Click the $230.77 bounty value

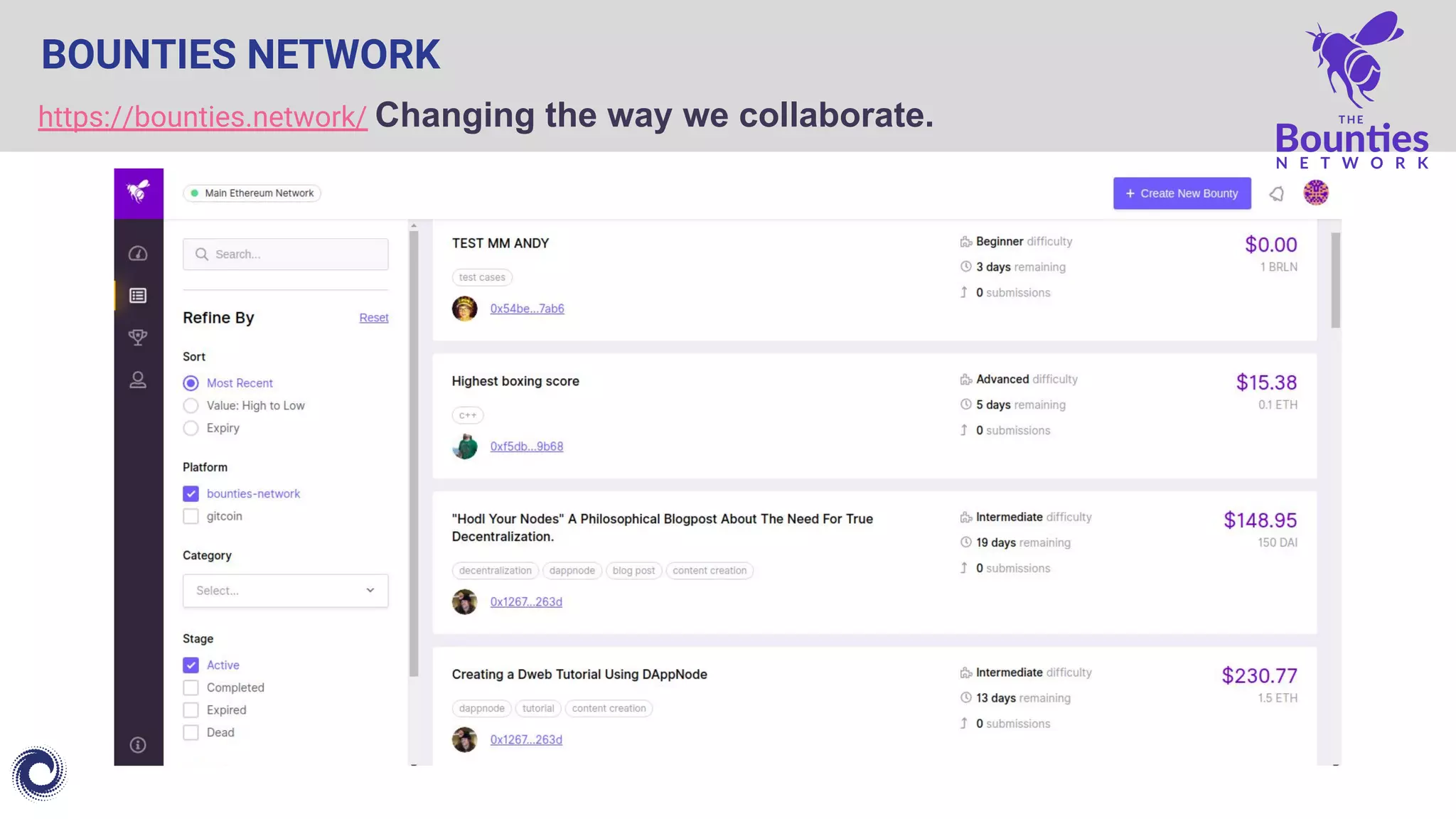[x=1259, y=675]
